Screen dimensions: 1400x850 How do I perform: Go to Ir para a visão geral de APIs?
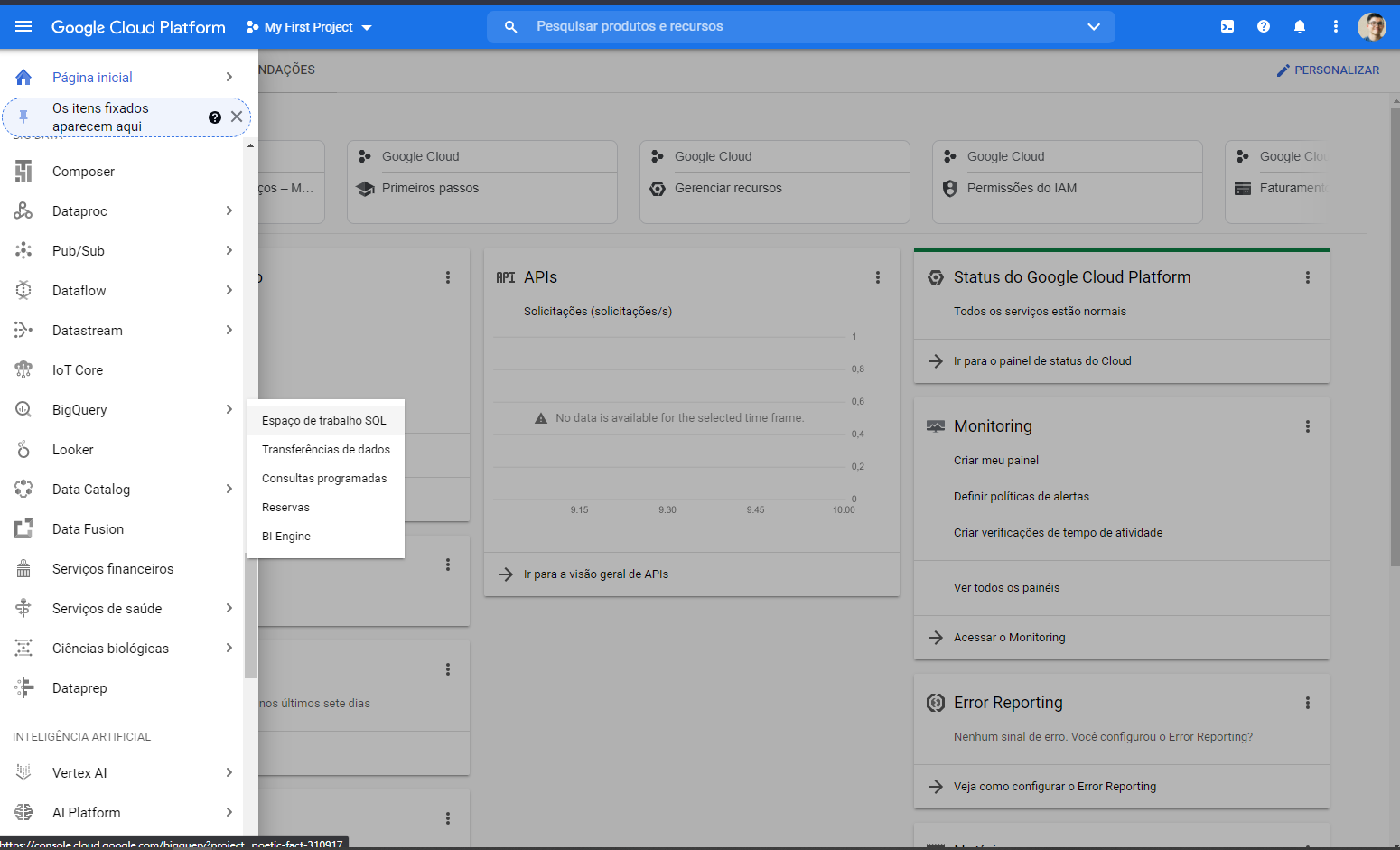[596, 574]
